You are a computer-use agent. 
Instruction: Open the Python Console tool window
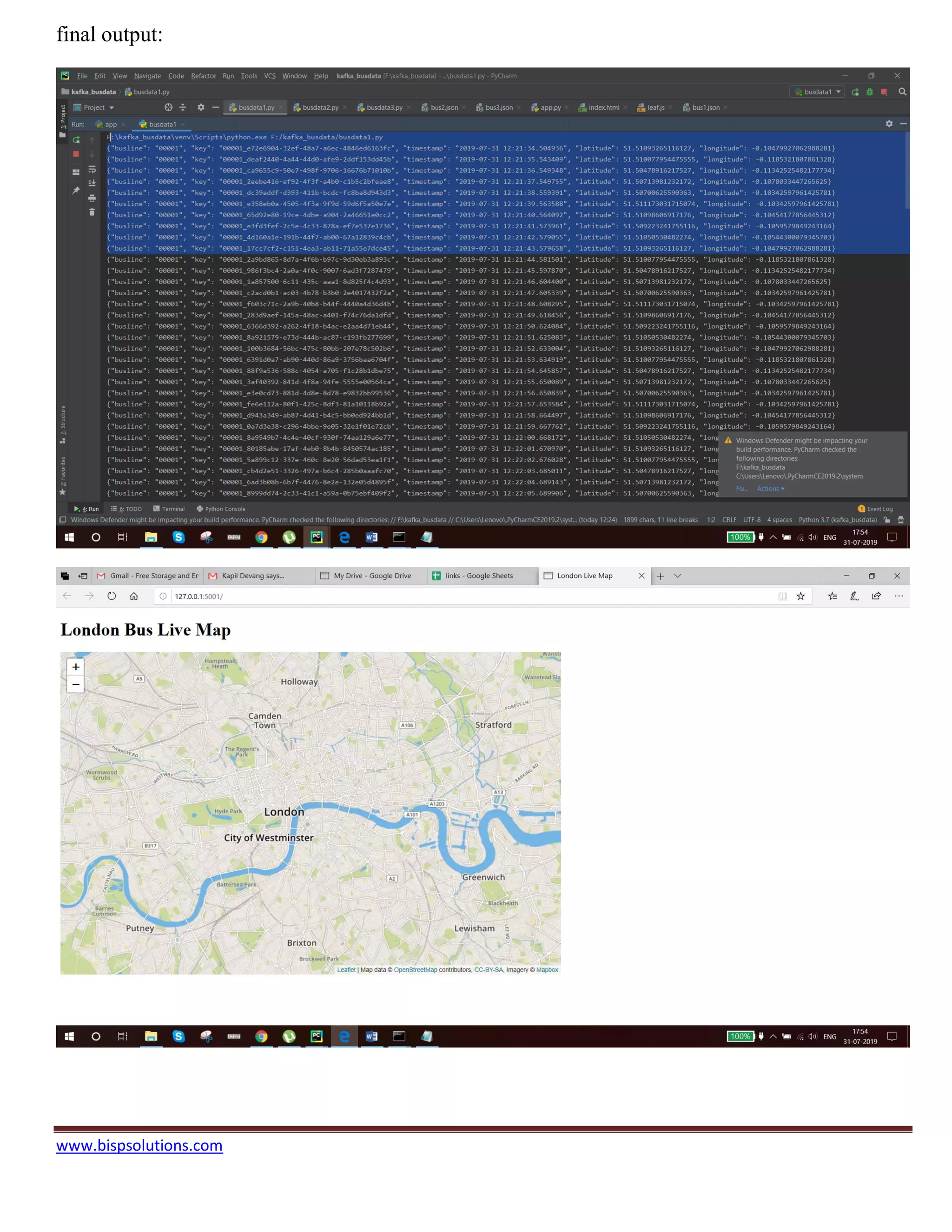point(220,509)
